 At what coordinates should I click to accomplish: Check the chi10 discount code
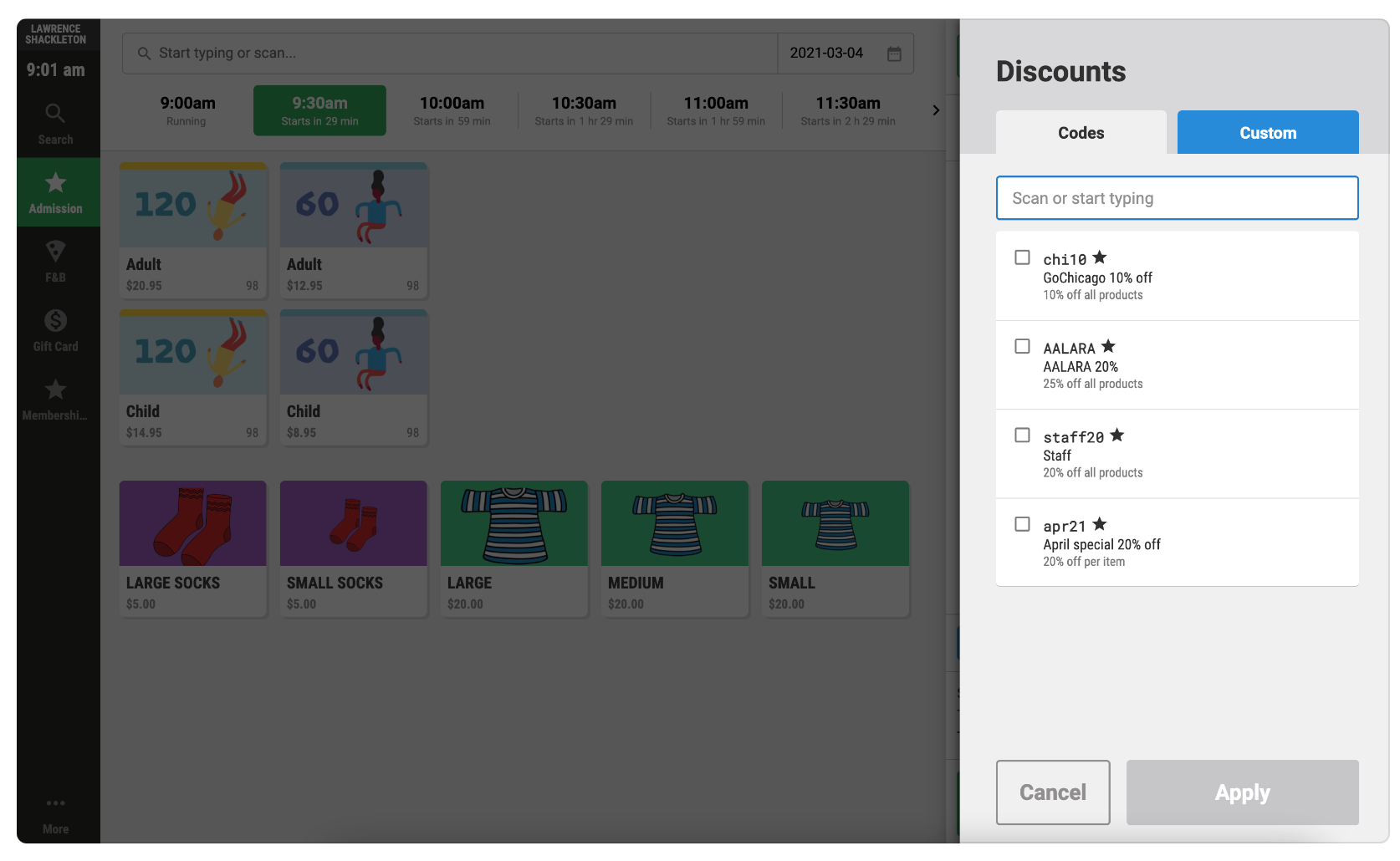pos(1022,257)
